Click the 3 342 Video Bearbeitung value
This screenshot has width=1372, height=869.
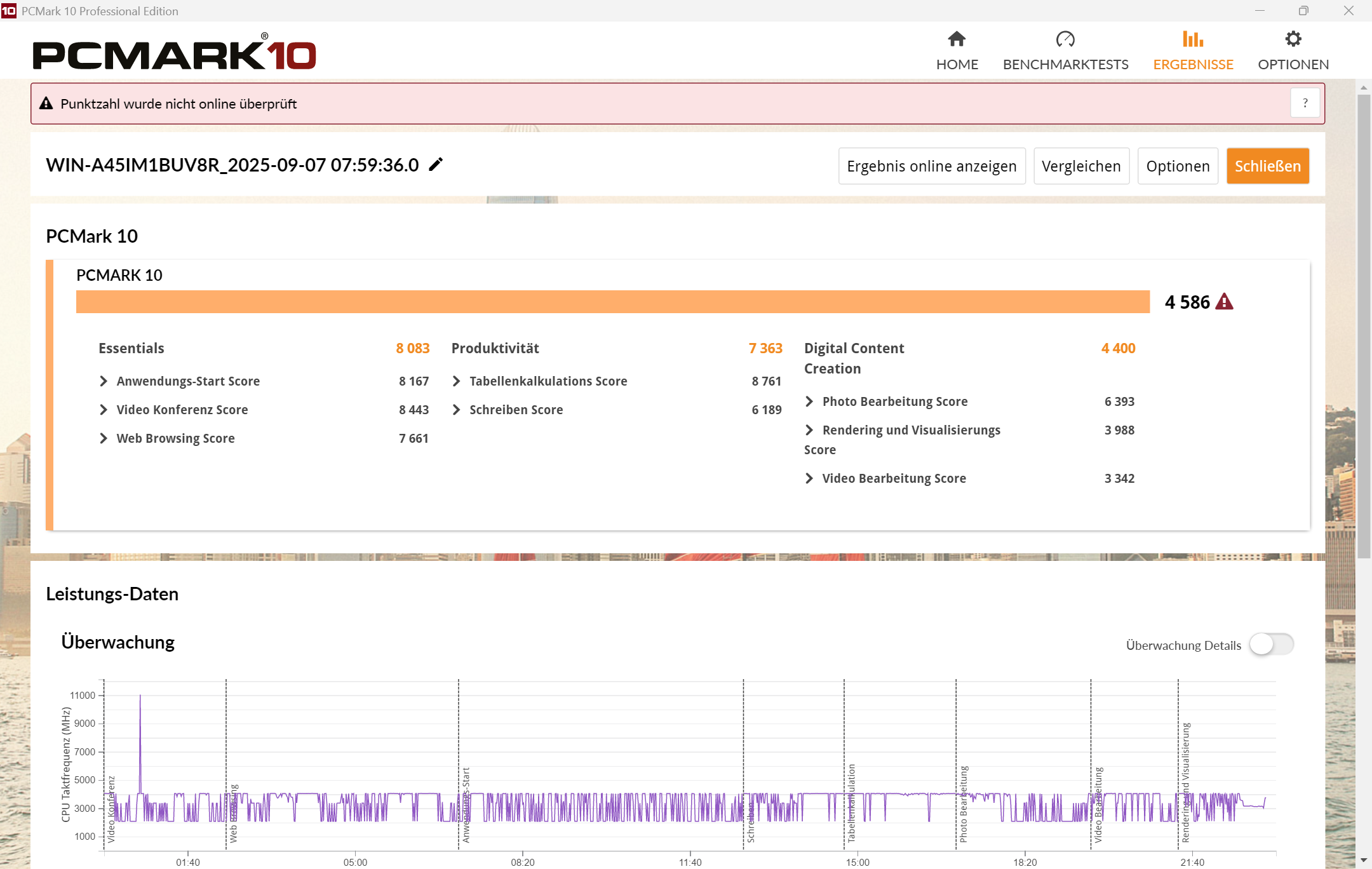1119,478
